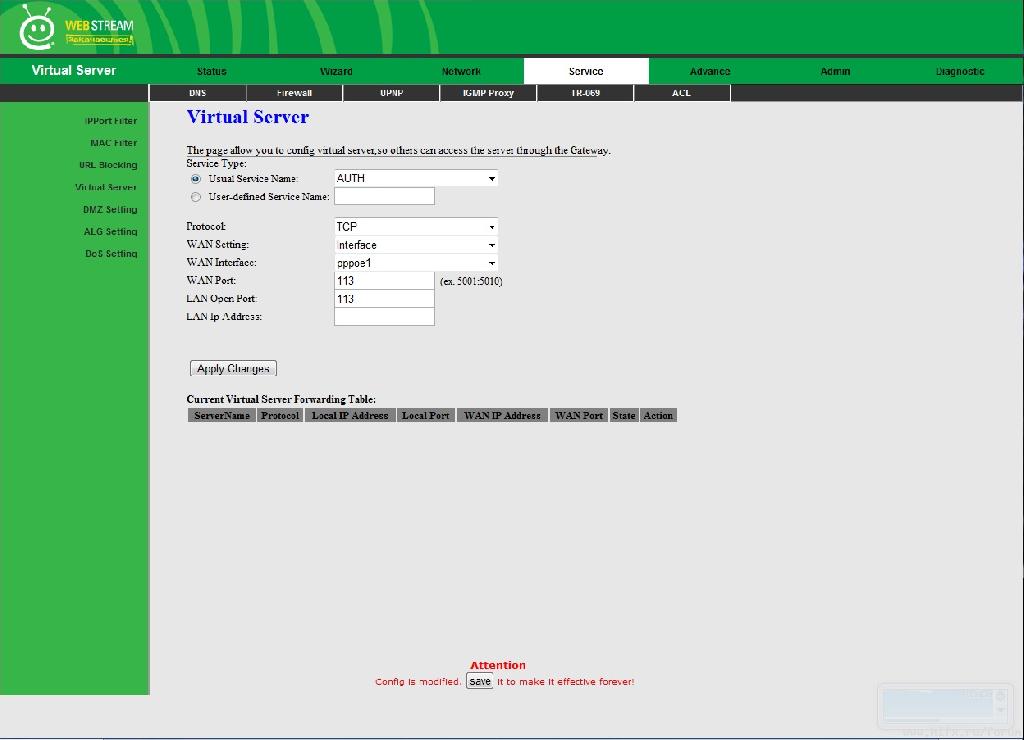This screenshot has height=740, width=1024.
Task: Go to the Diagnostic tab
Action: point(960,72)
